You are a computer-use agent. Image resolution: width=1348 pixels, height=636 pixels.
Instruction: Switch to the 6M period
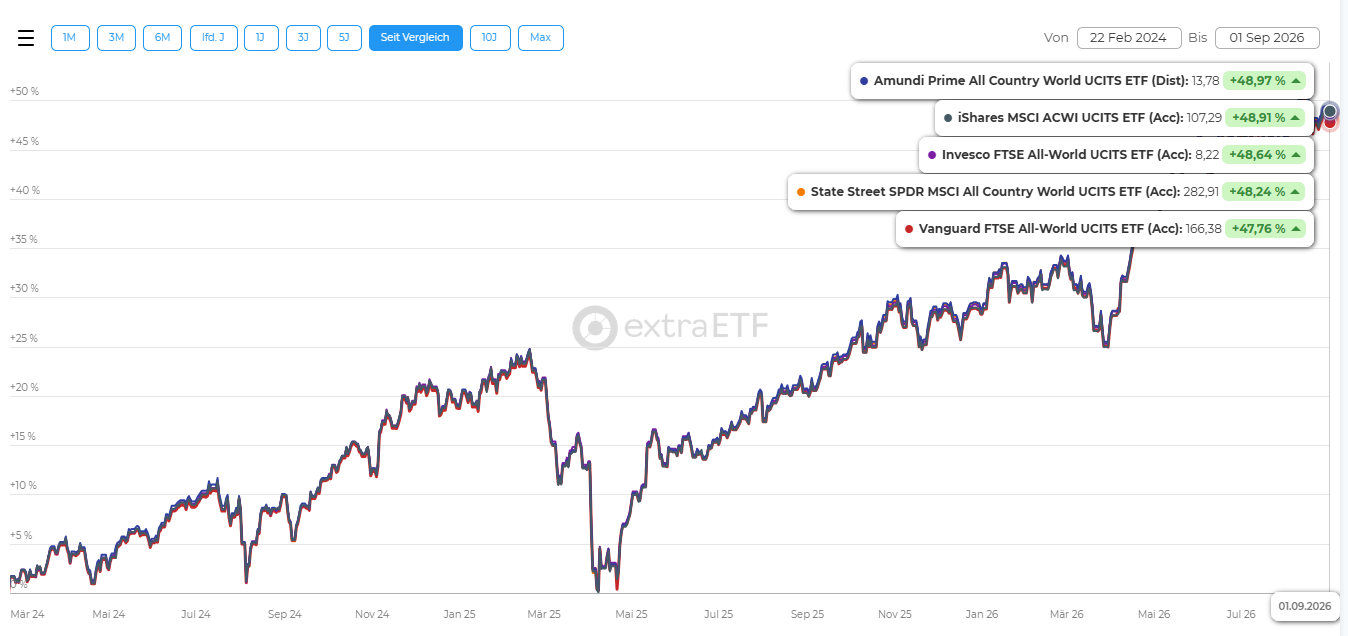162,38
